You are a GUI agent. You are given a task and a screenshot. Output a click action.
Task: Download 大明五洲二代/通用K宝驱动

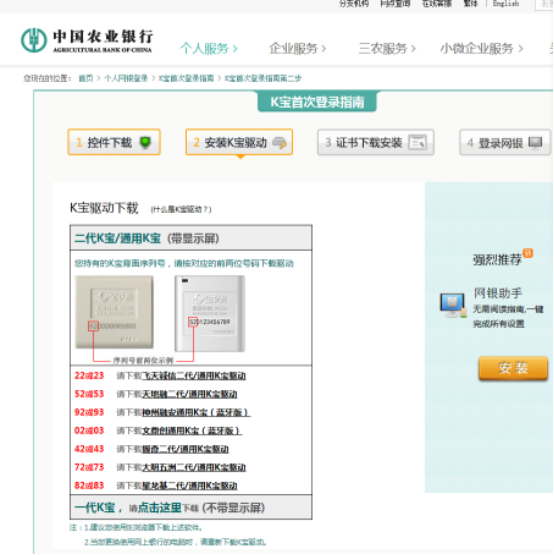(194, 468)
